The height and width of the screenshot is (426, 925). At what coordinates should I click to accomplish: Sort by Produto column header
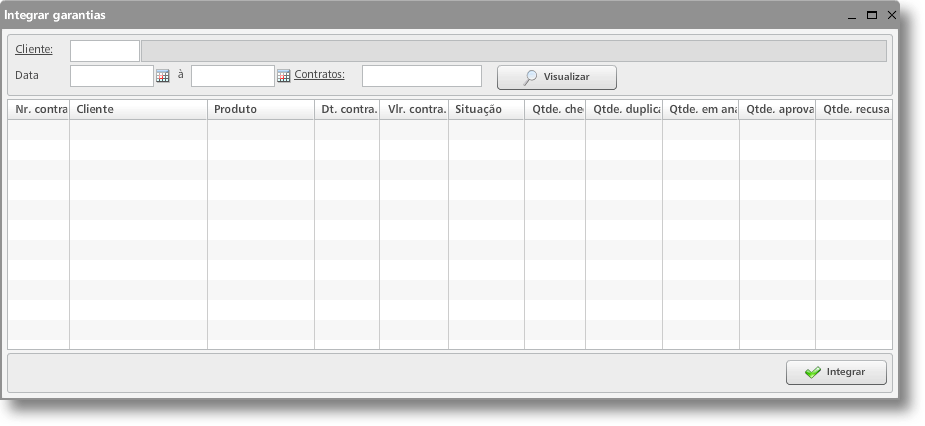click(x=261, y=110)
